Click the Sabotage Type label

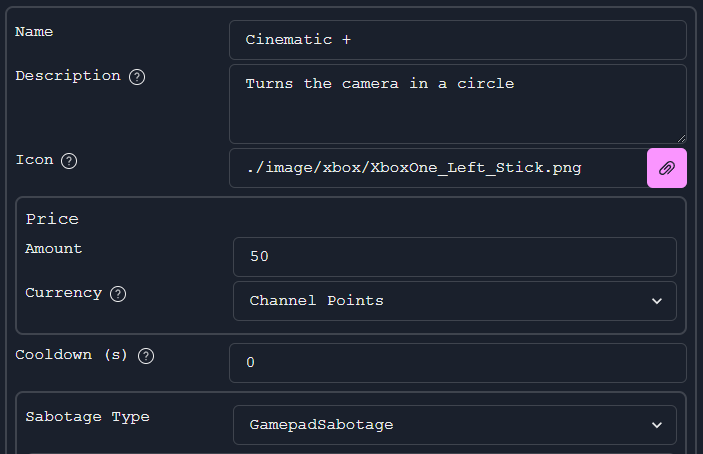coord(87,417)
